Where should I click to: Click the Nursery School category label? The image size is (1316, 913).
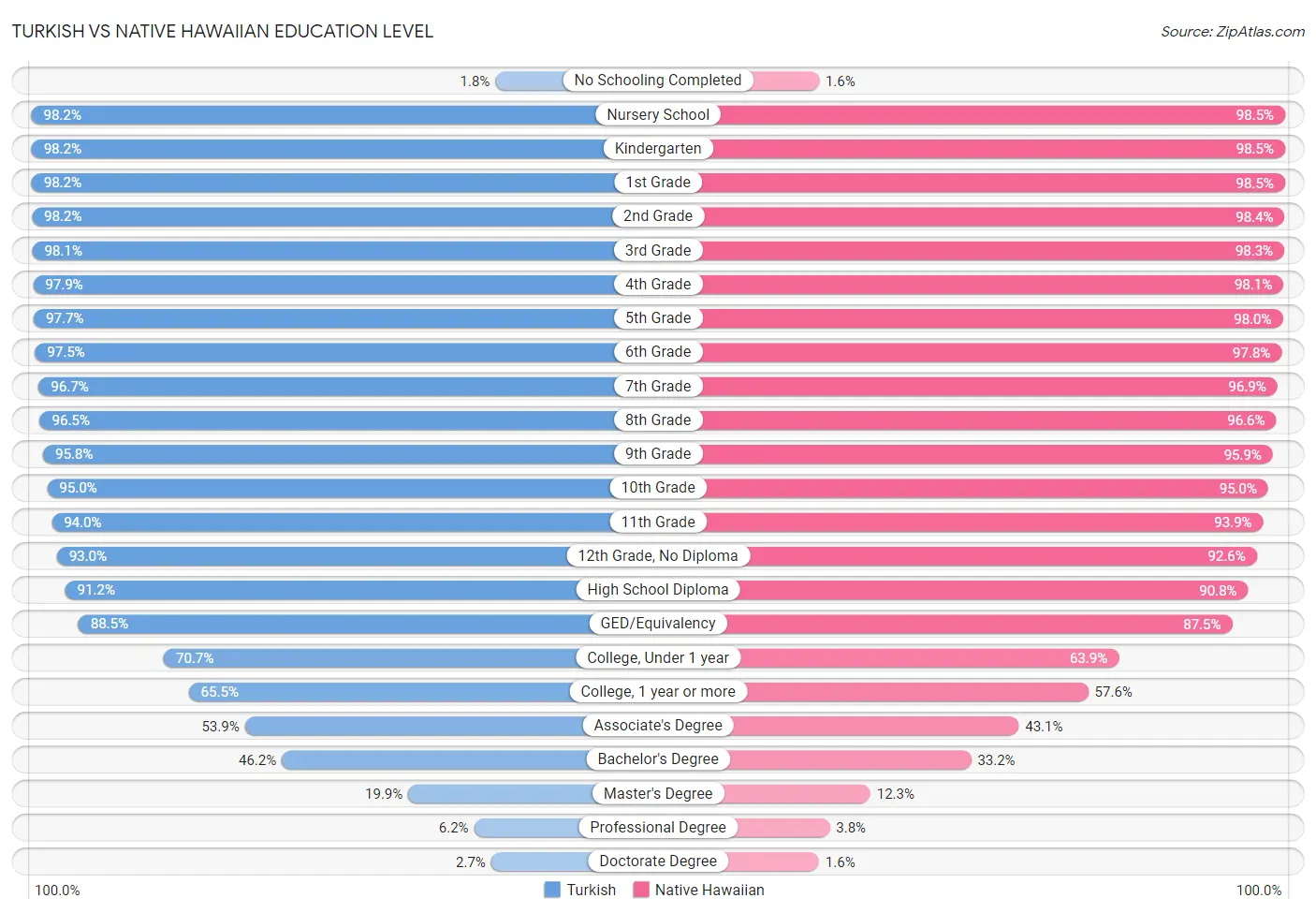pos(658,114)
